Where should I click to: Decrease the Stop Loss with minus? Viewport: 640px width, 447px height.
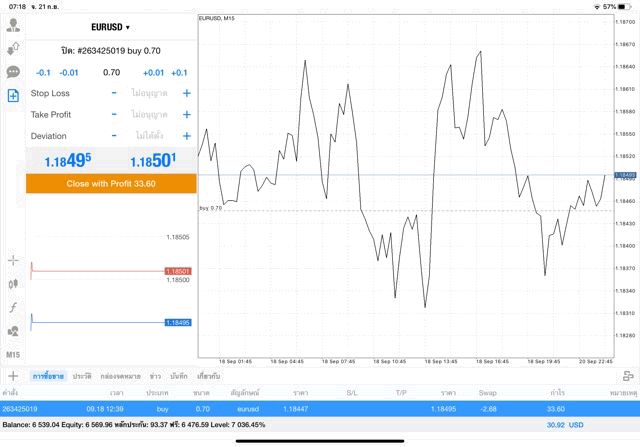coord(114,93)
